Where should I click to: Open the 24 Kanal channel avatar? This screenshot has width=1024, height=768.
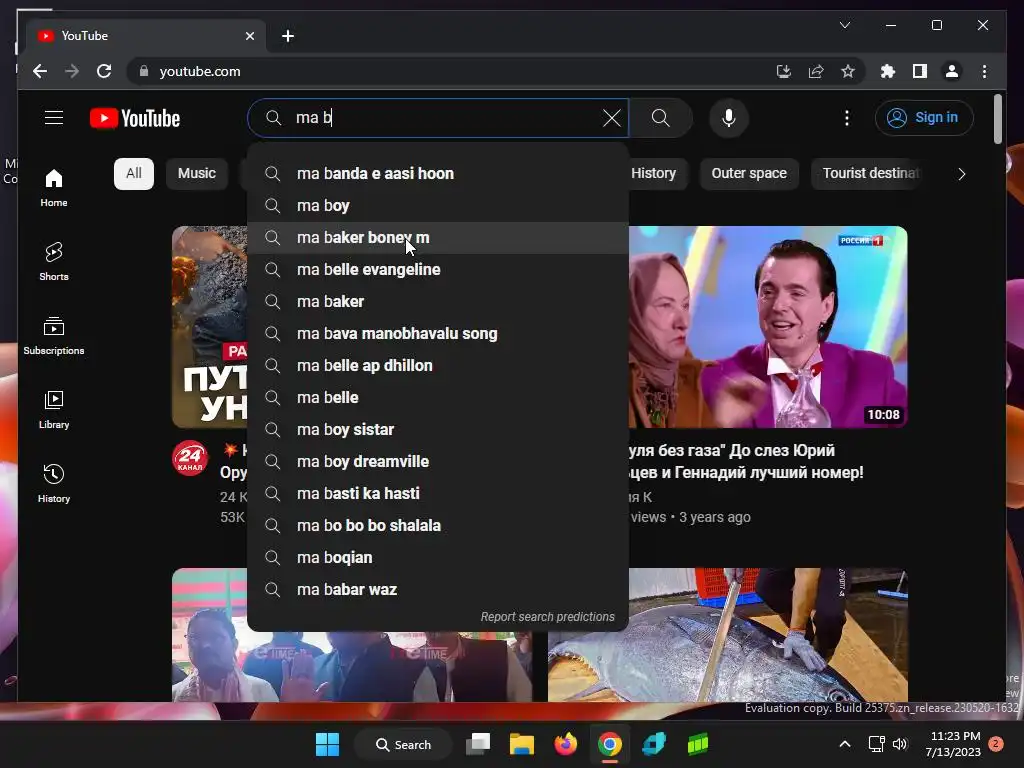click(190, 458)
